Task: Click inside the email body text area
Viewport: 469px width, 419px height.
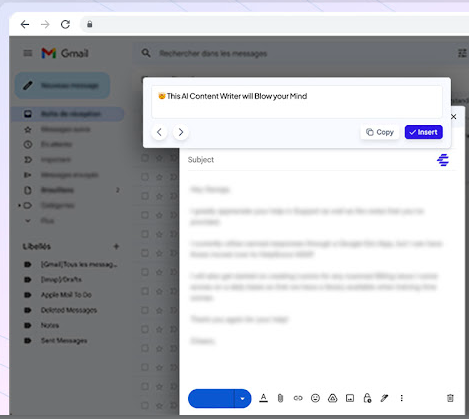Action: [322, 267]
